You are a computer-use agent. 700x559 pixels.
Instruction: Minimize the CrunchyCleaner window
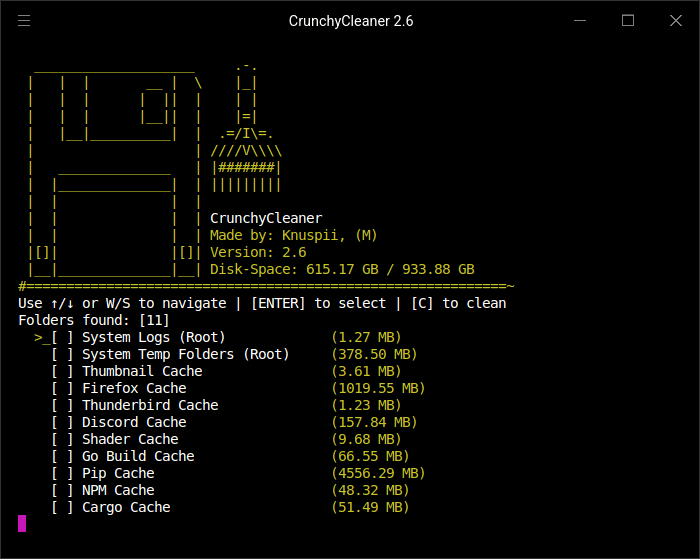pos(580,21)
